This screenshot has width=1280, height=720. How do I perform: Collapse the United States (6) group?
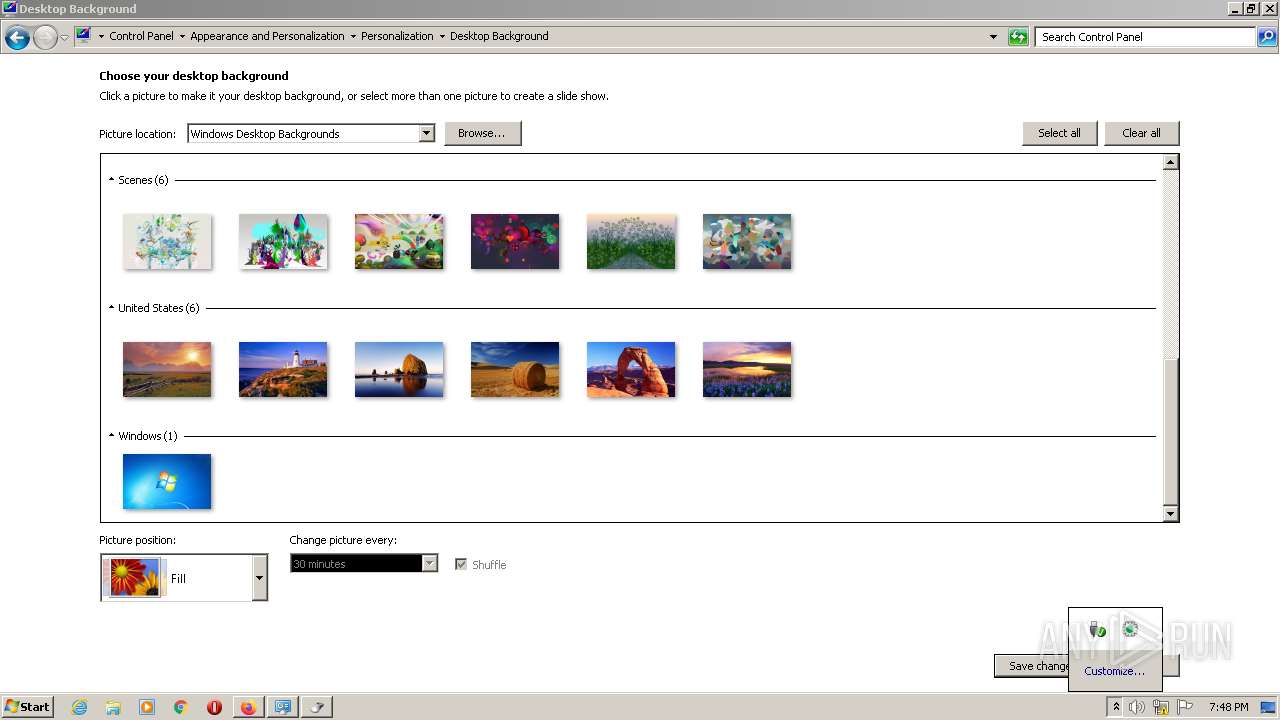pos(111,308)
